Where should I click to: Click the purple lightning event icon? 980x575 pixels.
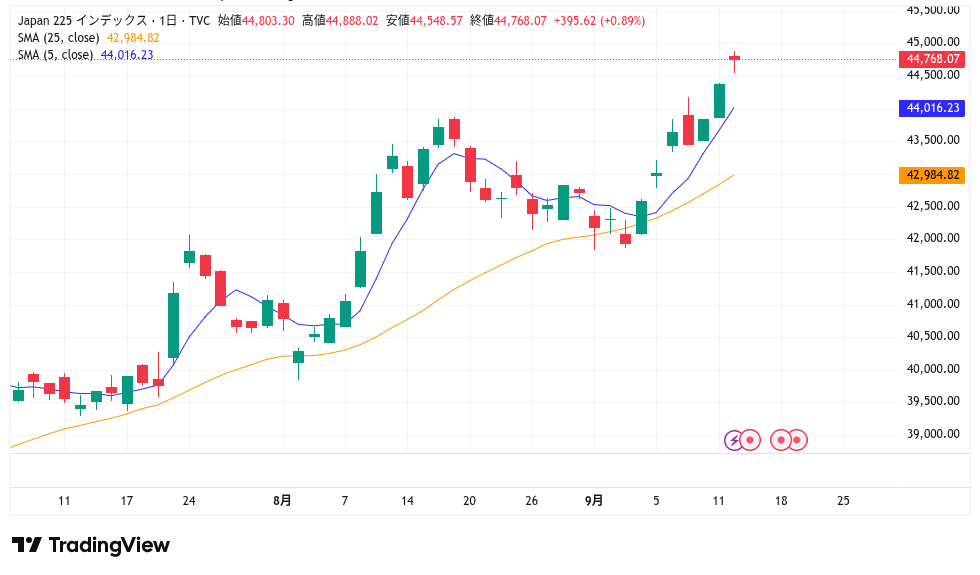click(735, 439)
